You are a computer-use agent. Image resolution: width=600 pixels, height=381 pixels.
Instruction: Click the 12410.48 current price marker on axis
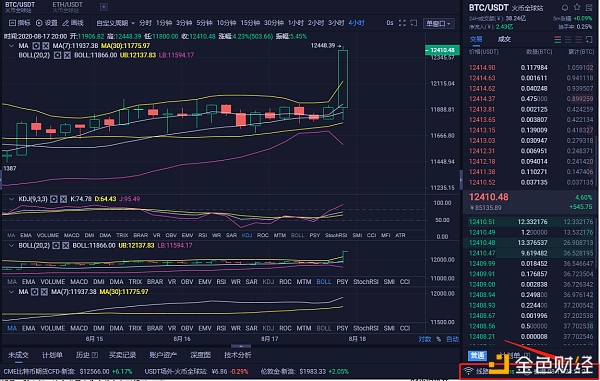[x=442, y=50]
